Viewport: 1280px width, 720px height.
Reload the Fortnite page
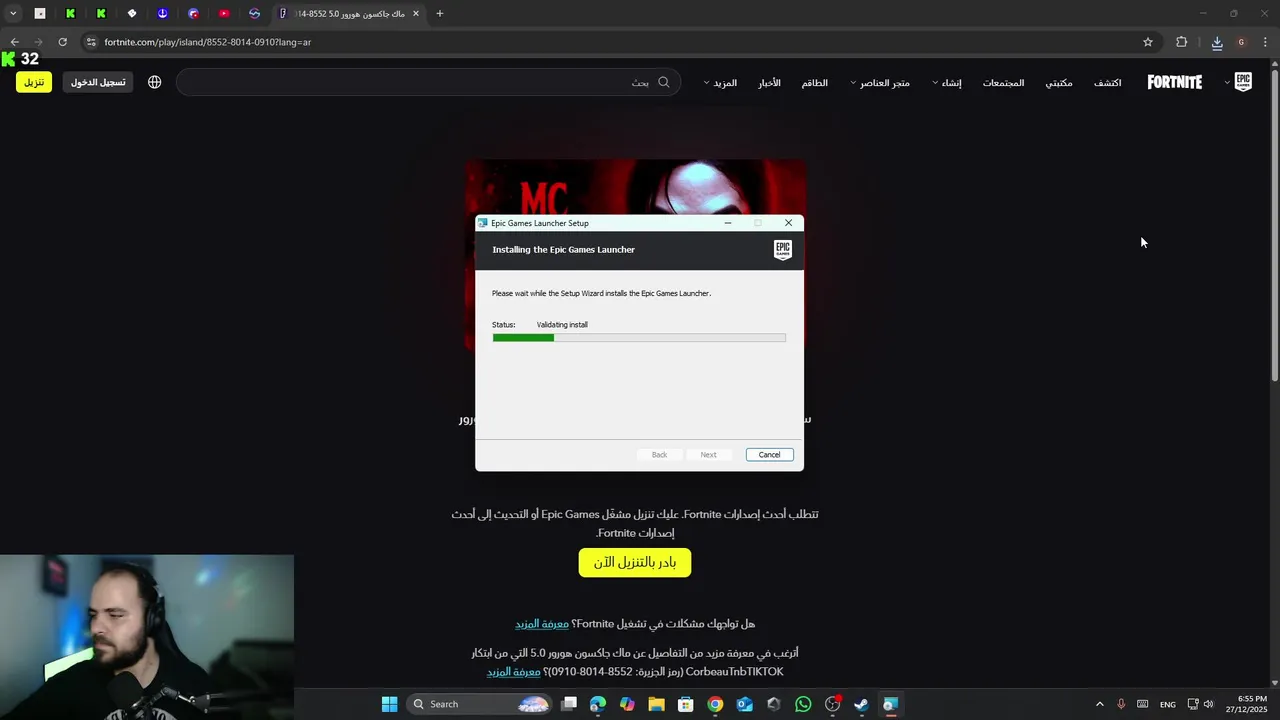pos(62,42)
